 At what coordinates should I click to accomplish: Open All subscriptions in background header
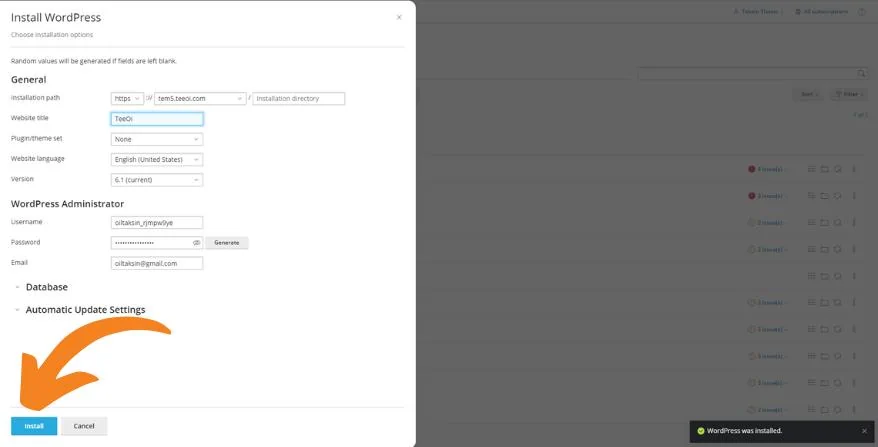point(821,12)
